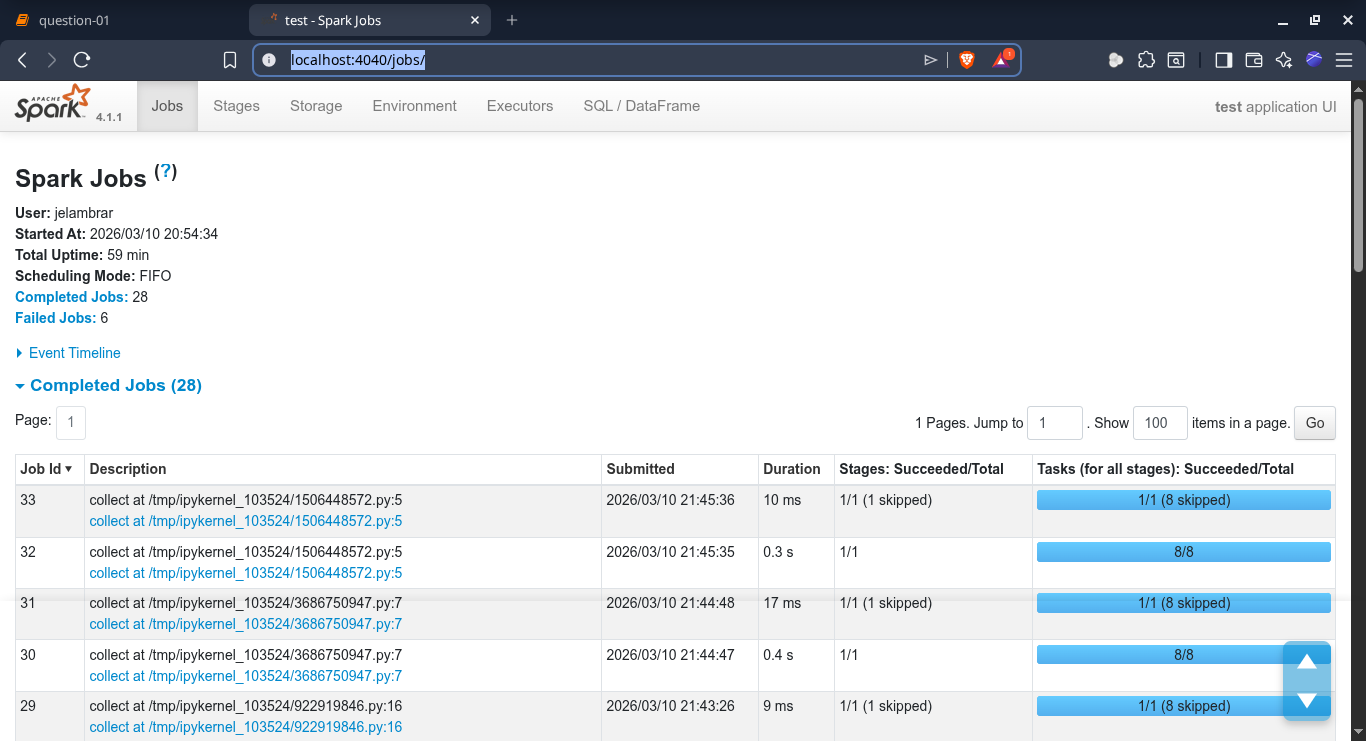Open Brave Shields lion icon
This screenshot has width=1366, height=741.
(967, 60)
